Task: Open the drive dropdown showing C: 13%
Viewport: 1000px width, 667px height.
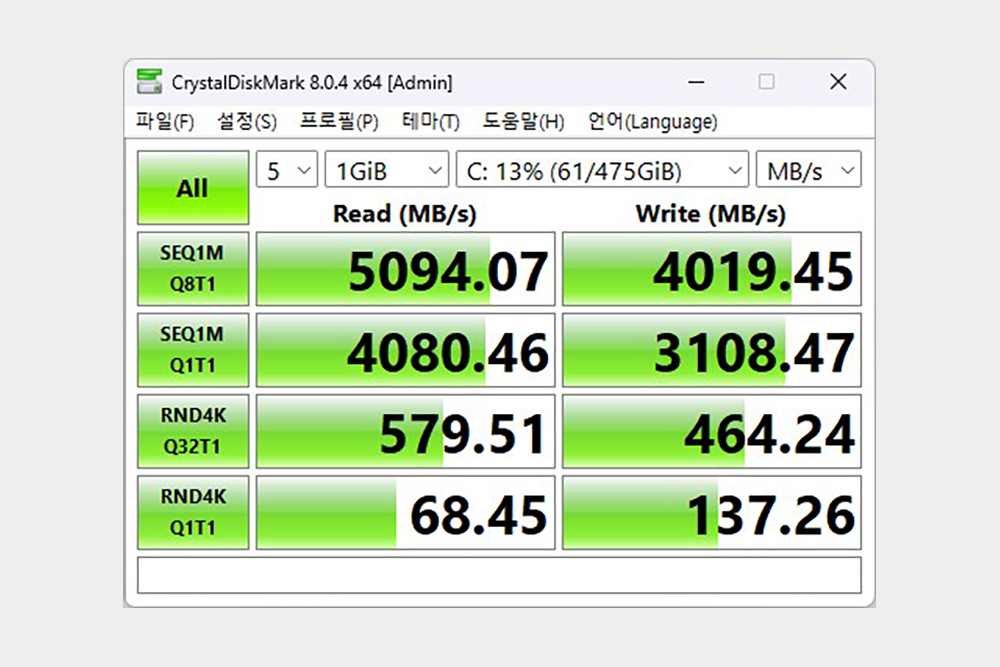Action: tap(602, 170)
